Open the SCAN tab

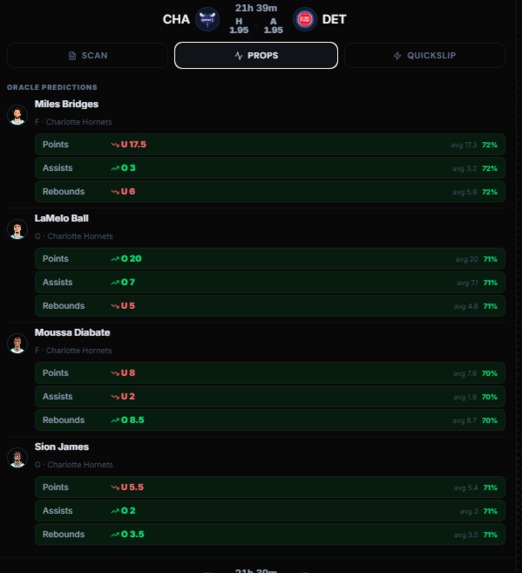click(87, 56)
